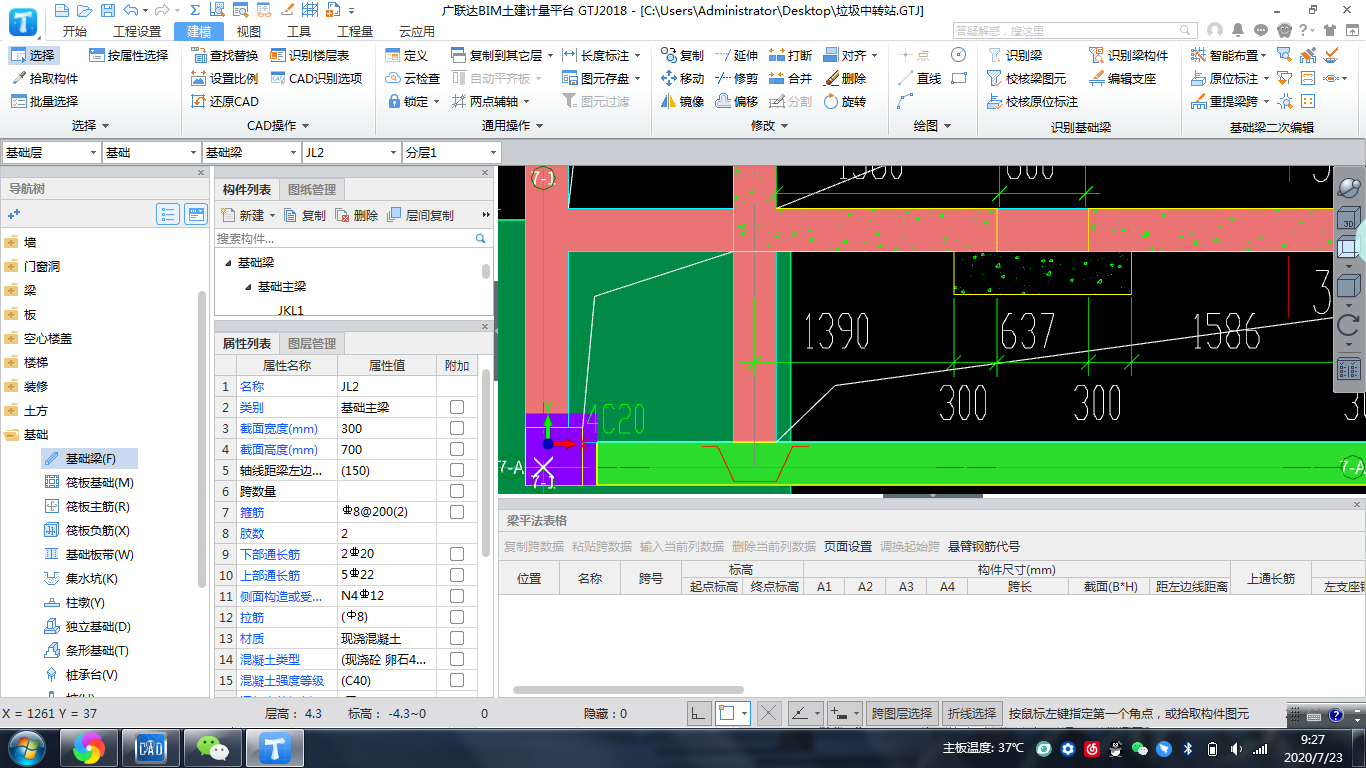The height and width of the screenshot is (768, 1366).
Task: Click 还原CAD restore tool
Action: (224, 101)
